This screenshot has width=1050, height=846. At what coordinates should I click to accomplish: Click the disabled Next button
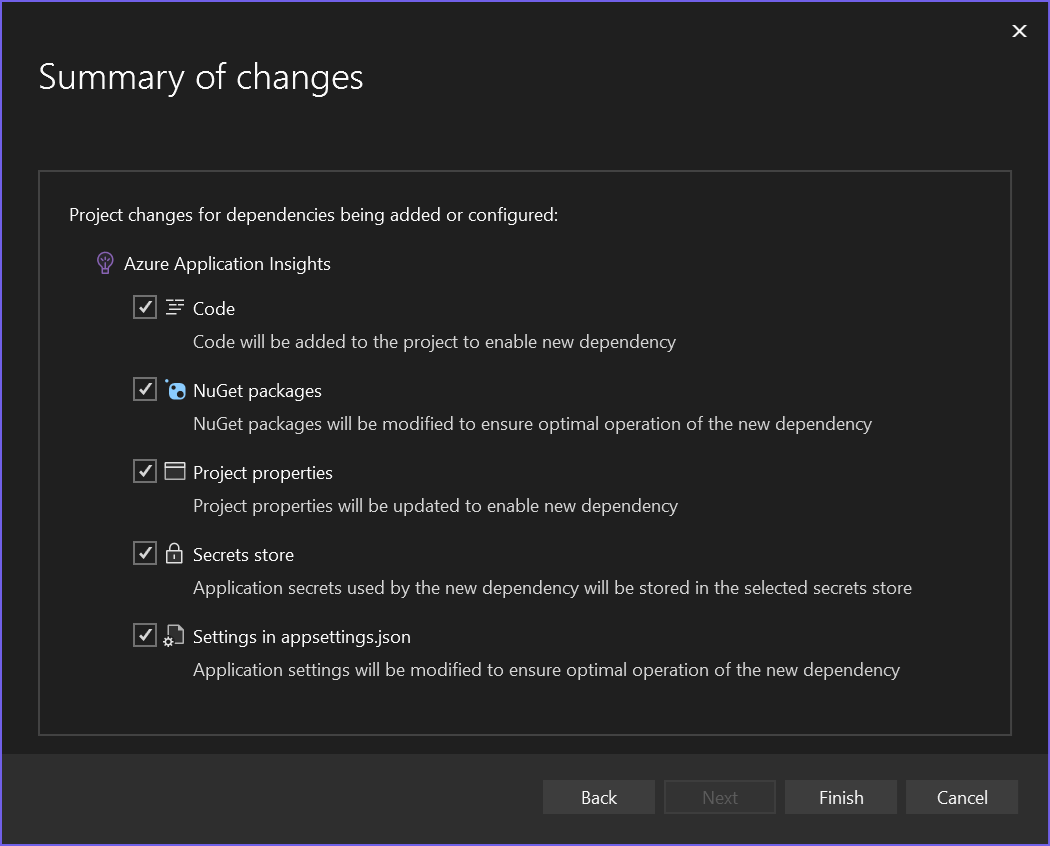tap(720, 797)
